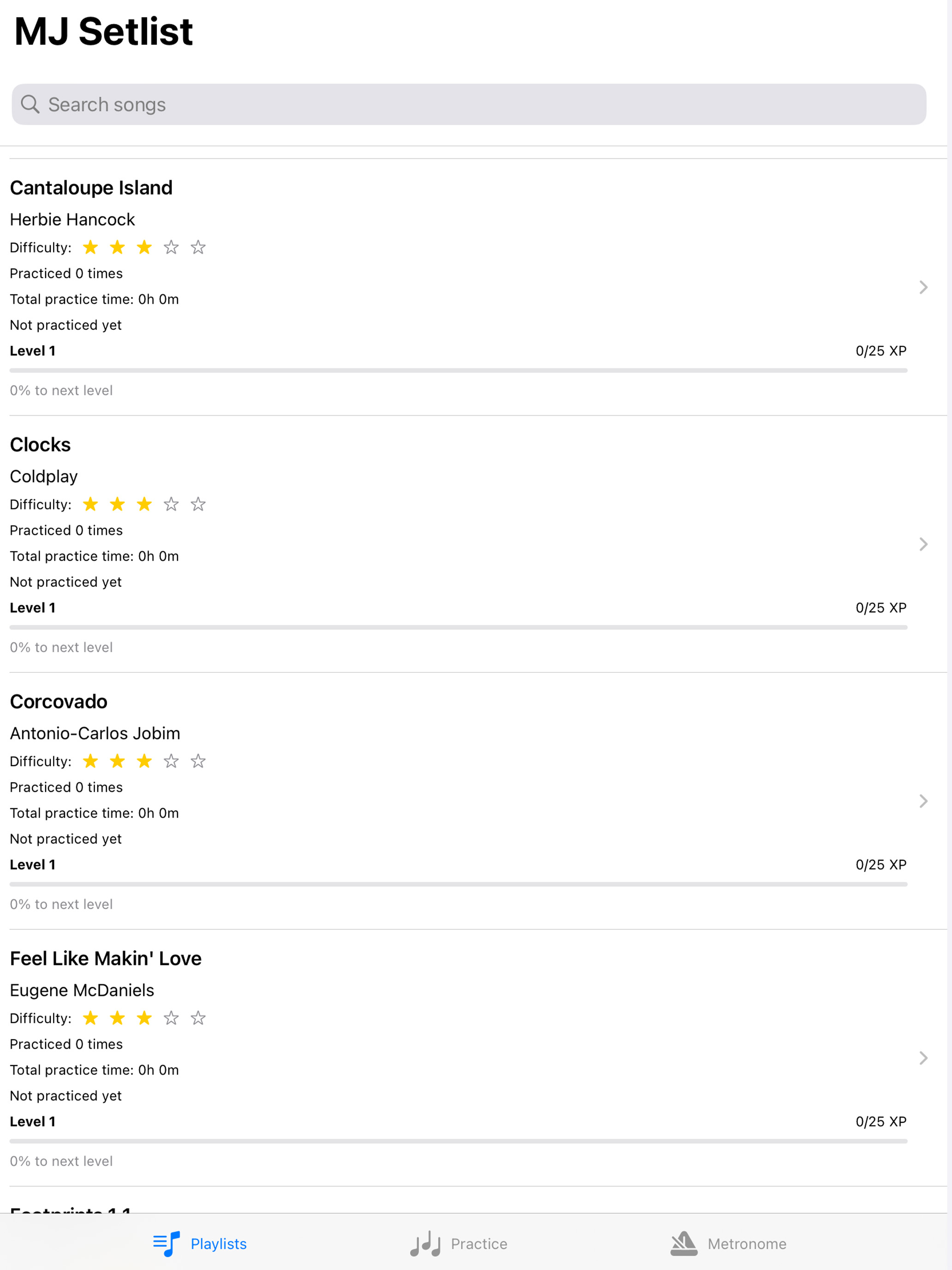Image resolution: width=952 pixels, height=1270 pixels.
Task: Open the Clocks song title
Action: coord(40,445)
